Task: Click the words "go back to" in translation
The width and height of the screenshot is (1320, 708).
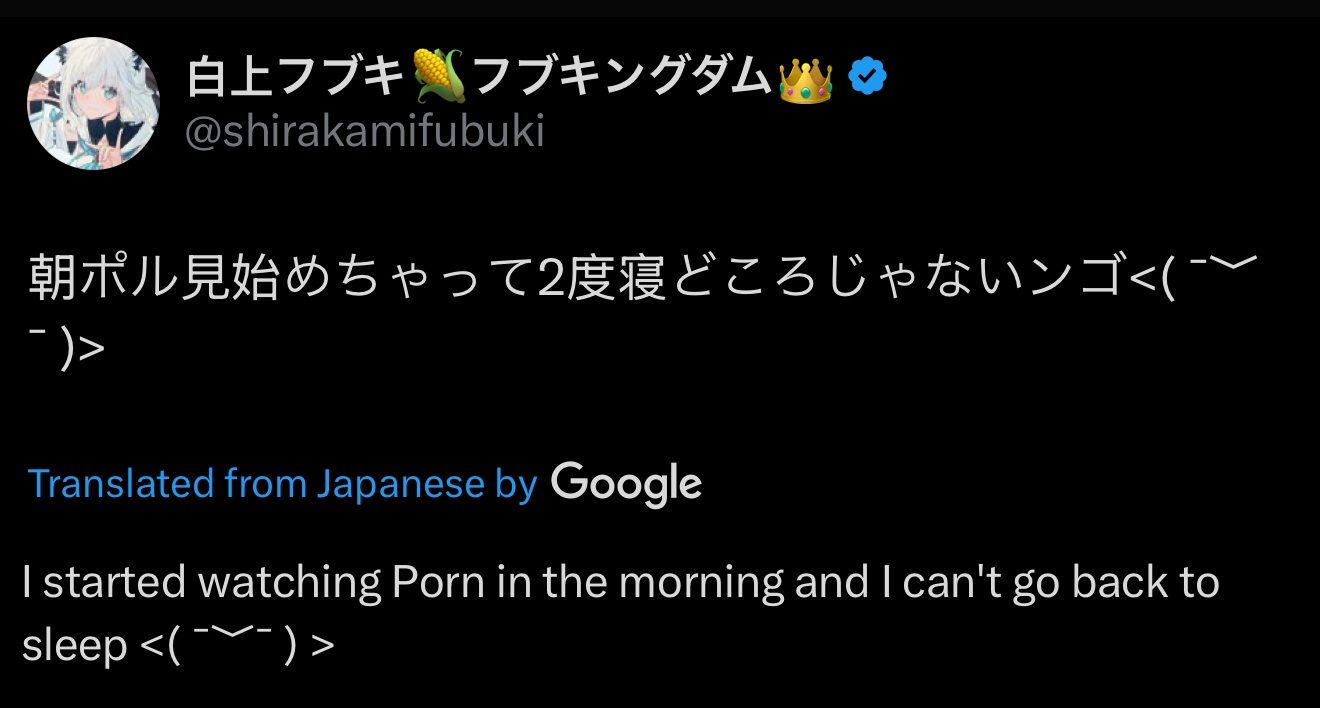Action: pos(1116,583)
